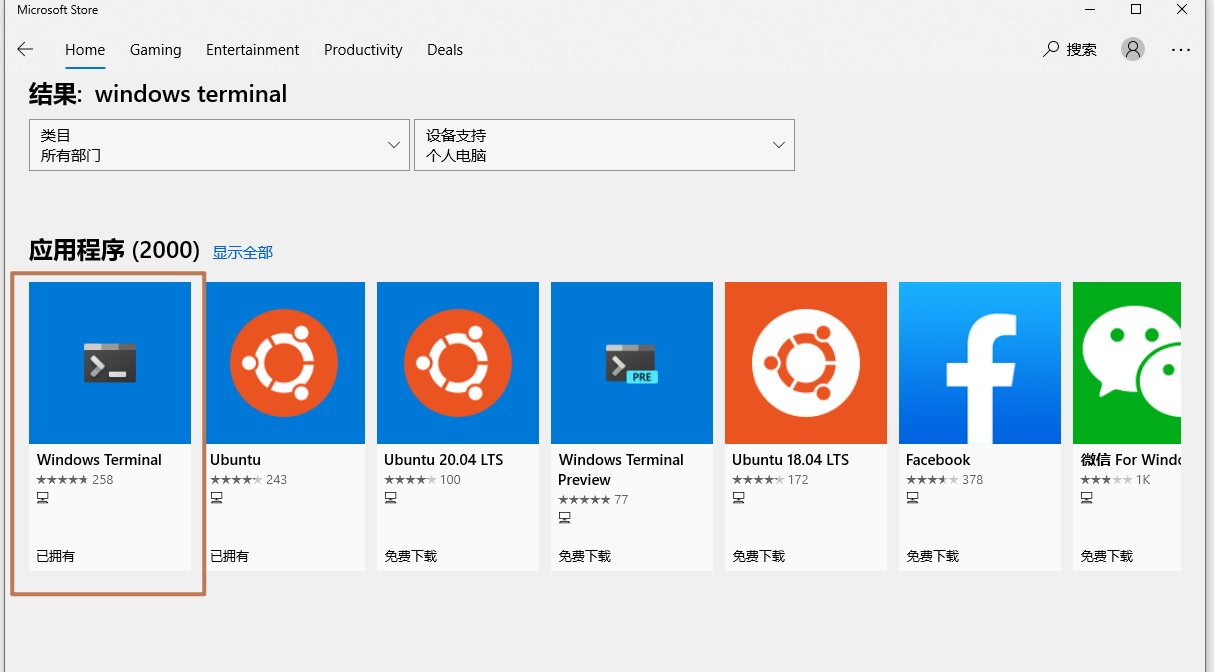Viewport: 1214px width, 672px height.
Task: Click the PC device icon under the 243 rating
Action: [x=217, y=498]
